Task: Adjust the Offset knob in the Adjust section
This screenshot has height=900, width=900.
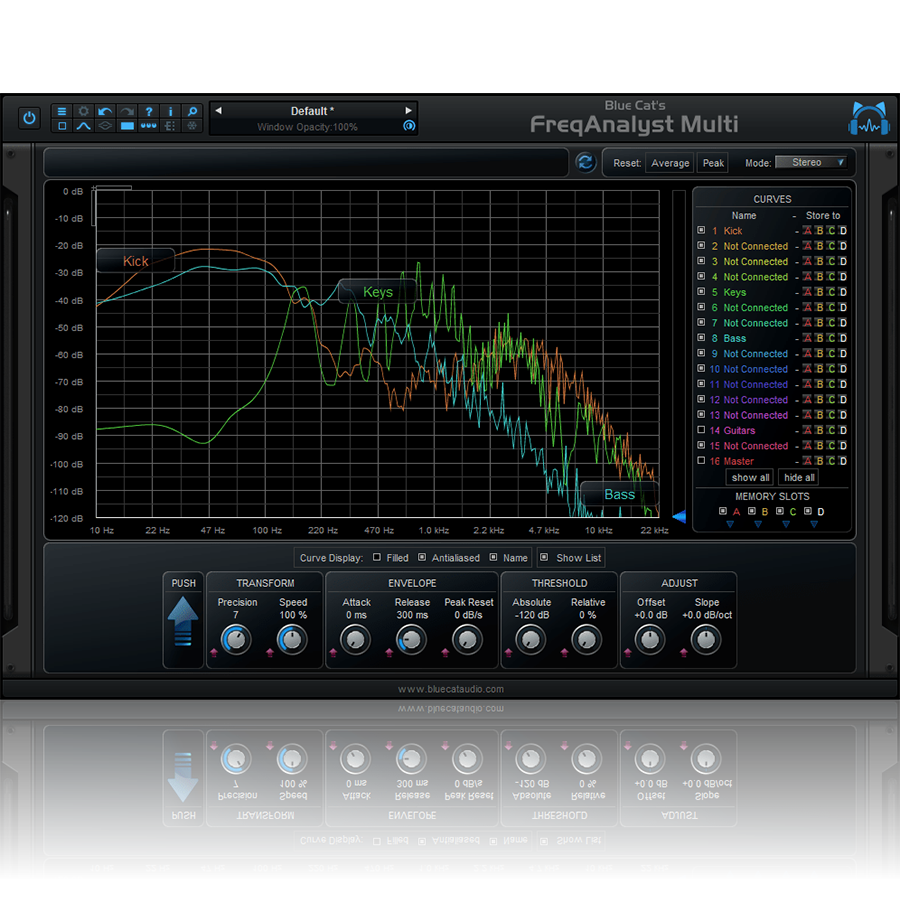Action: pyautogui.click(x=650, y=640)
